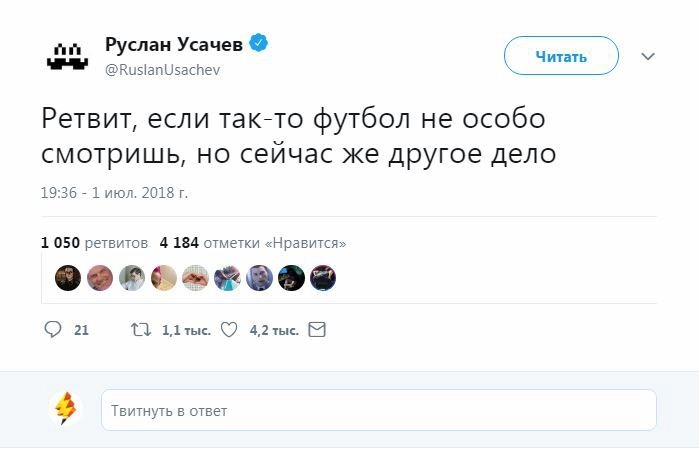Open first liker avatar in the row
This screenshot has height=450, width=699.
point(68,278)
